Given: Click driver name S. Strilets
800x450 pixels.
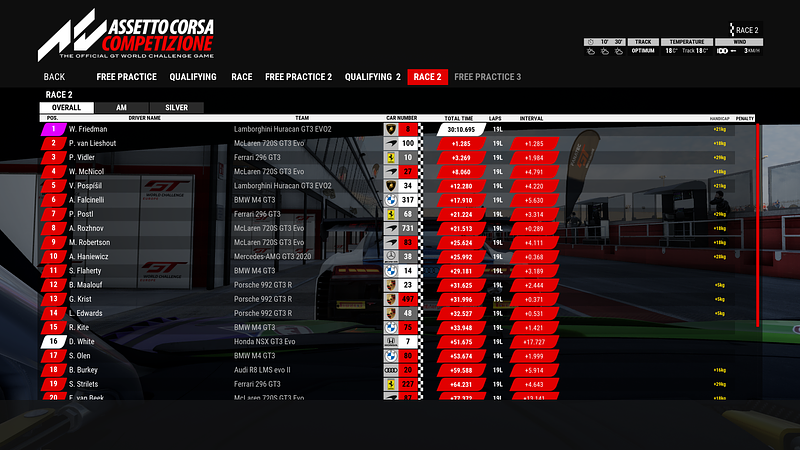Looking at the screenshot, I should coord(83,384).
